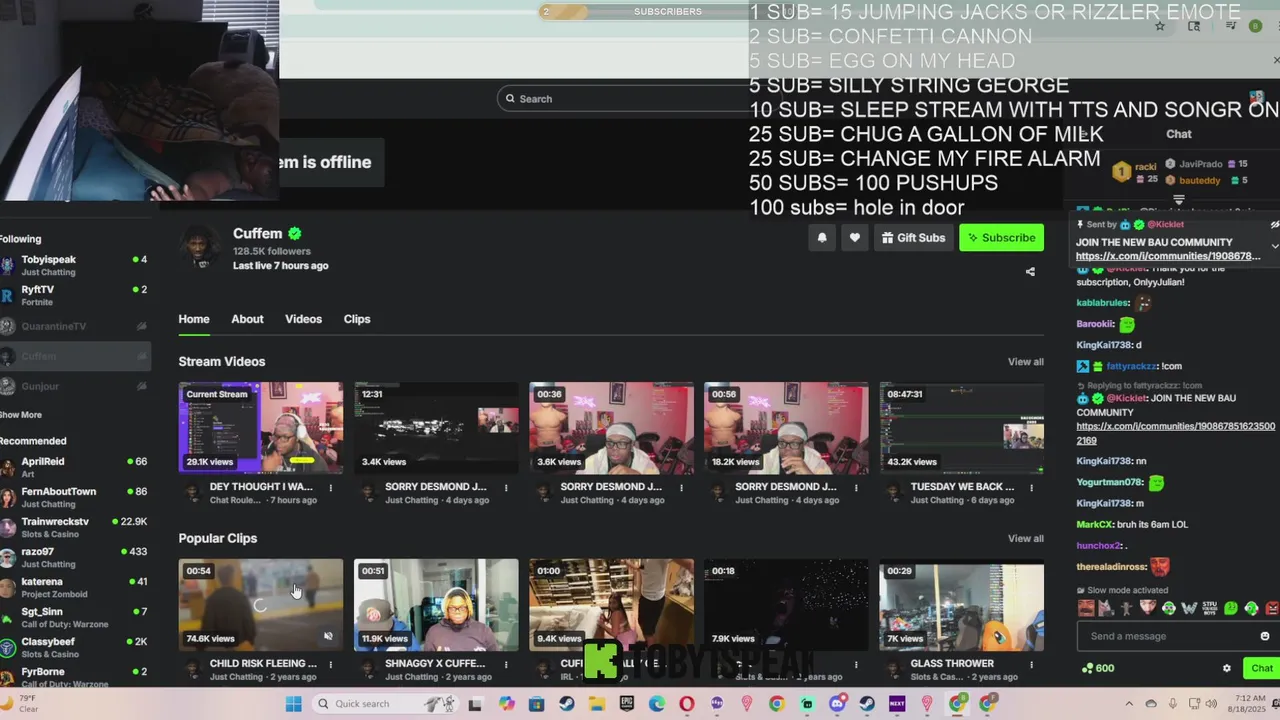Open the 08:47:31 TUESDAY WE BACK thumbnail
The width and height of the screenshot is (1280, 720).
tap(961, 427)
